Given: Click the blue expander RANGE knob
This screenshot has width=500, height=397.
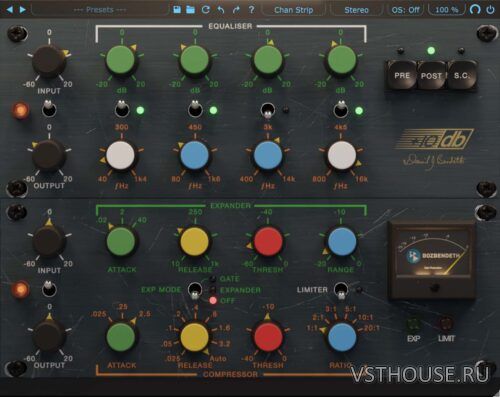Looking at the screenshot, I should coord(342,241).
